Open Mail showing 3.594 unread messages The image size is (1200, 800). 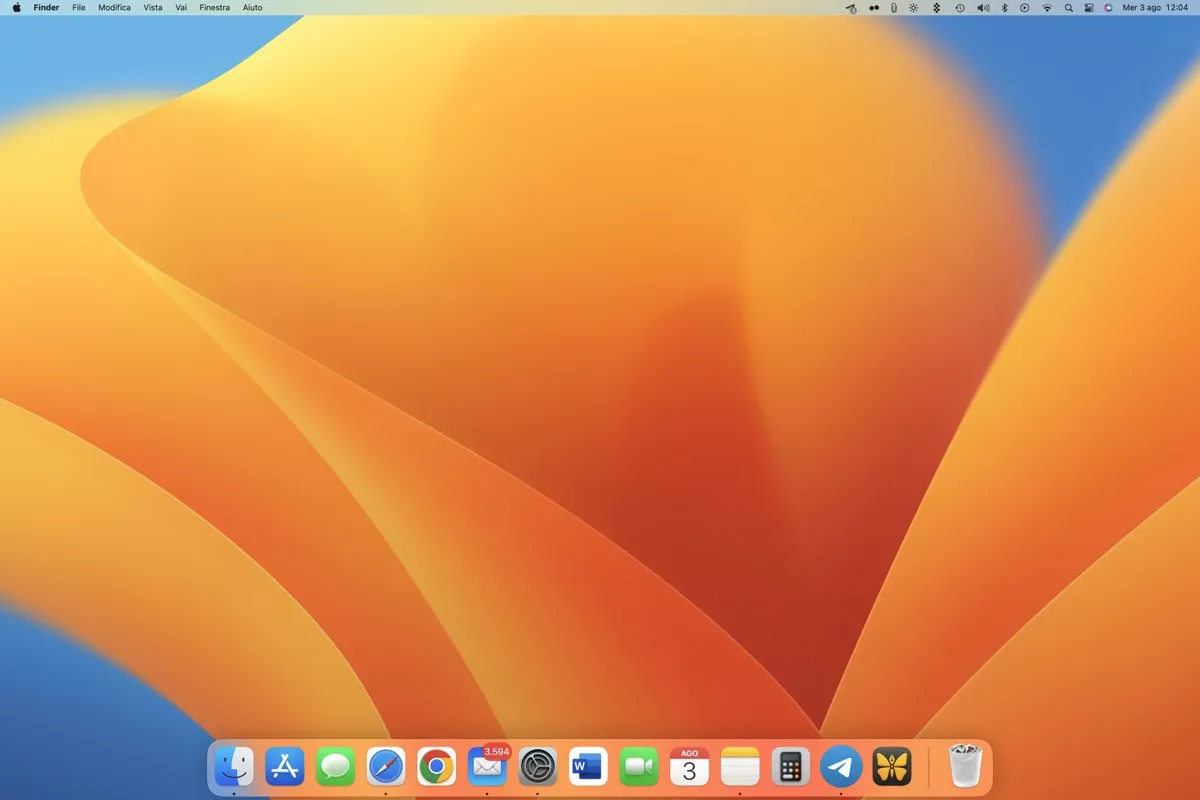point(487,768)
